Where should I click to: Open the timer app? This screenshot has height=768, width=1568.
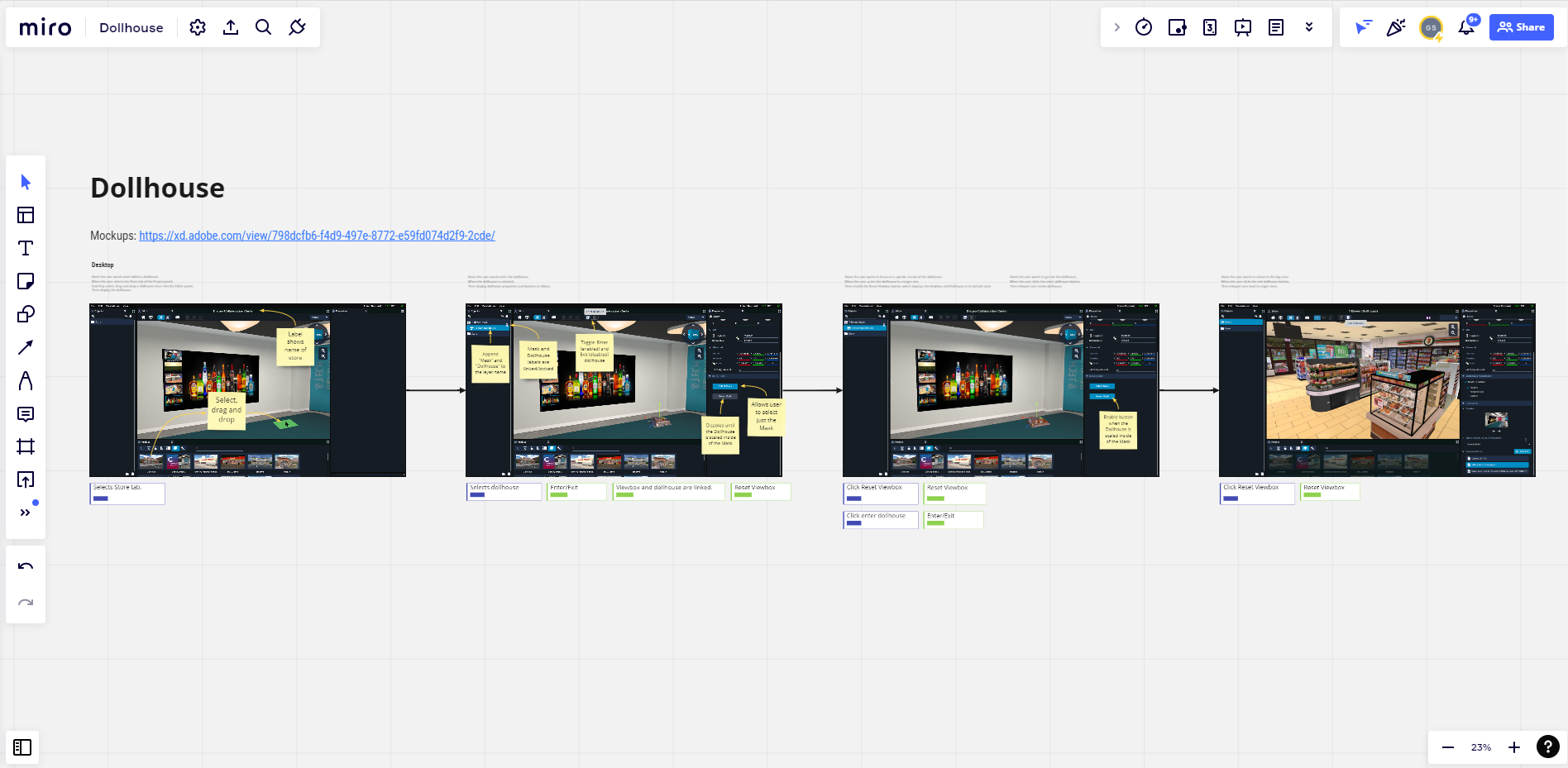click(1144, 27)
